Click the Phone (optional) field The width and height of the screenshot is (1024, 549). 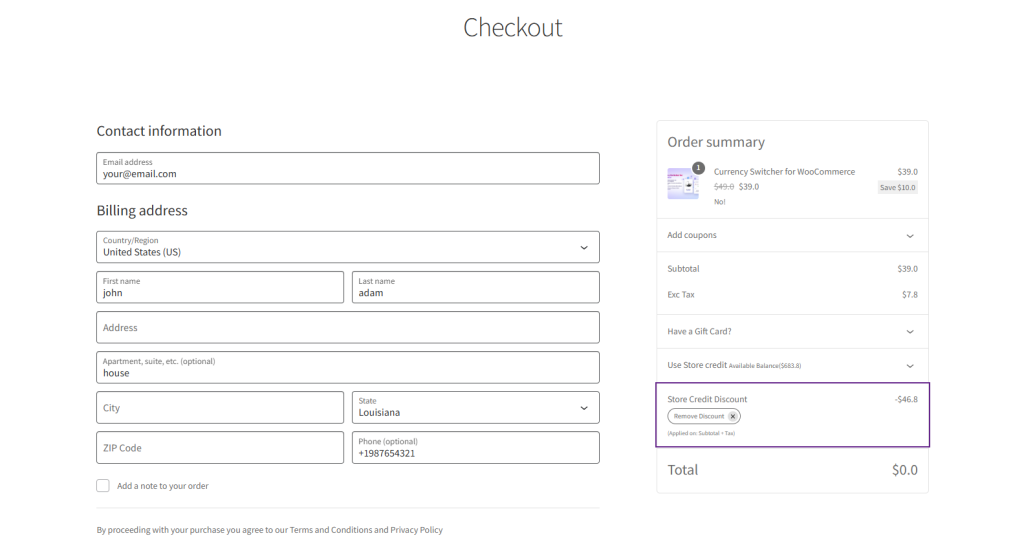[475, 448]
